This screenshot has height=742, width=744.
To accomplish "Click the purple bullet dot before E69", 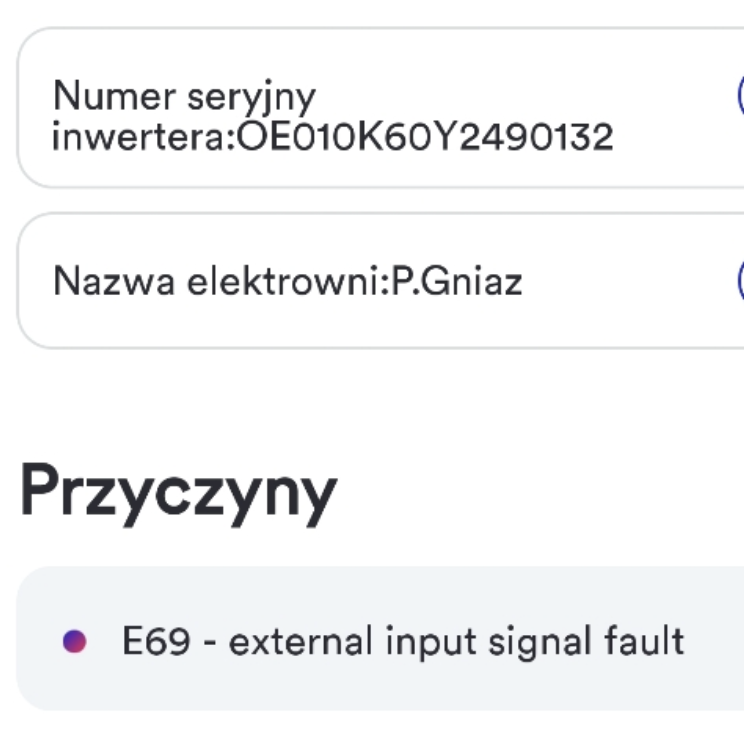I will [74, 641].
